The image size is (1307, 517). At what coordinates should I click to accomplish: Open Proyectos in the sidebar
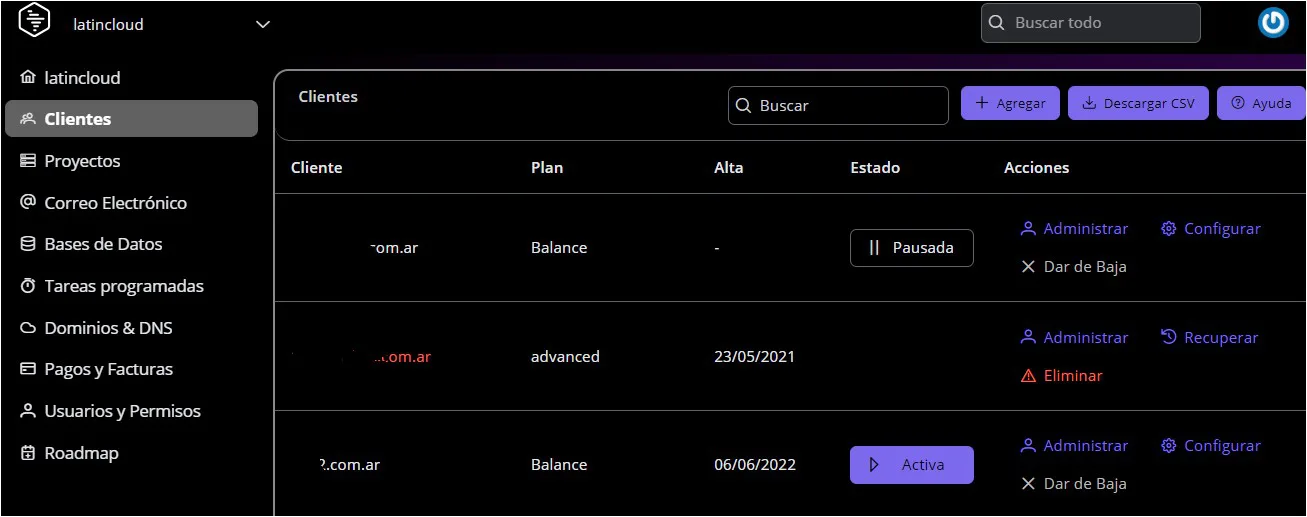82,161
